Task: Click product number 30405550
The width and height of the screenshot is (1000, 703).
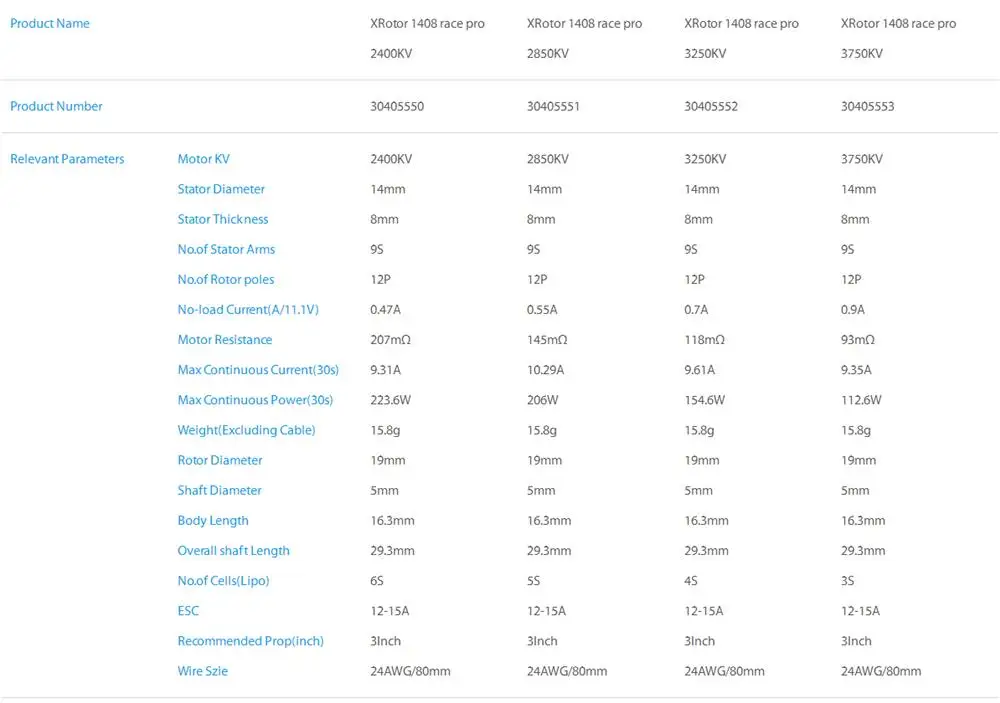Action: [397, 106]
